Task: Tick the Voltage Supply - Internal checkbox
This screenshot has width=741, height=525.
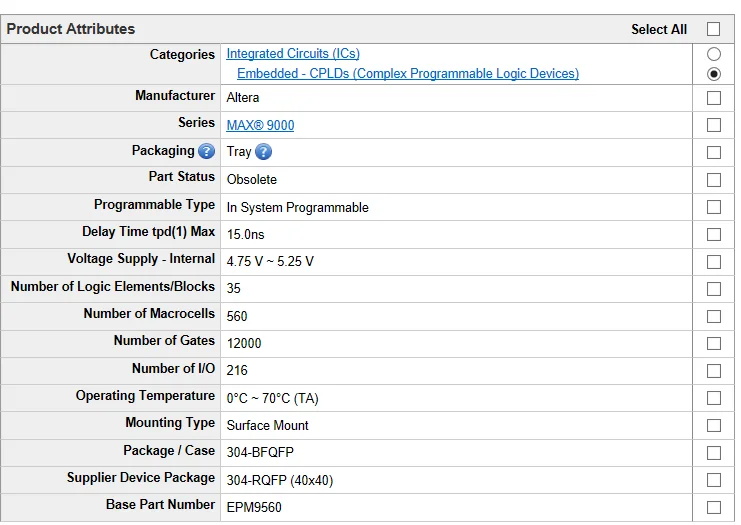Action: [x=713, y=262]
